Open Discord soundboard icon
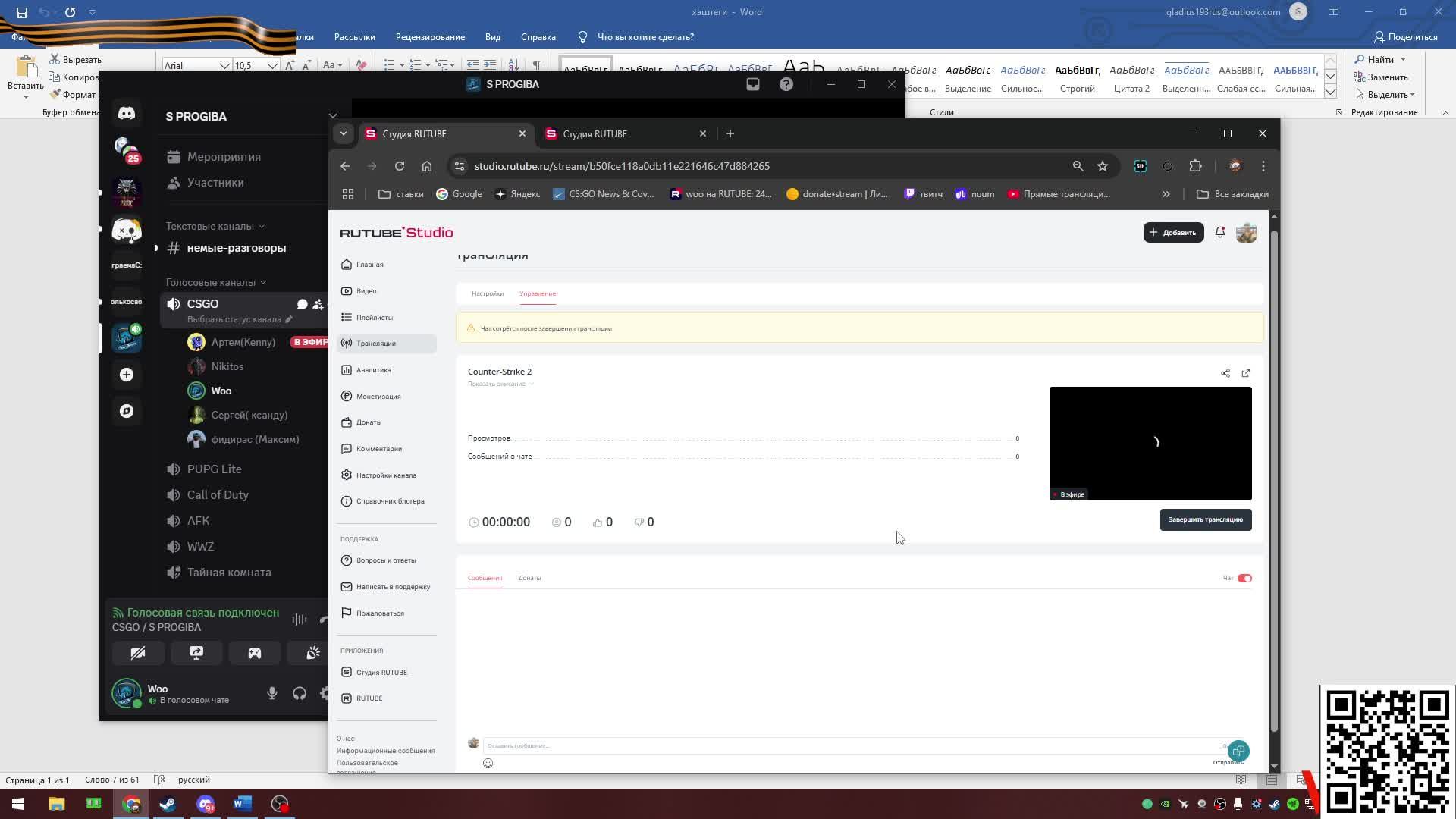The width and height of the screenshot is (1456, 819). pos(312,653)
